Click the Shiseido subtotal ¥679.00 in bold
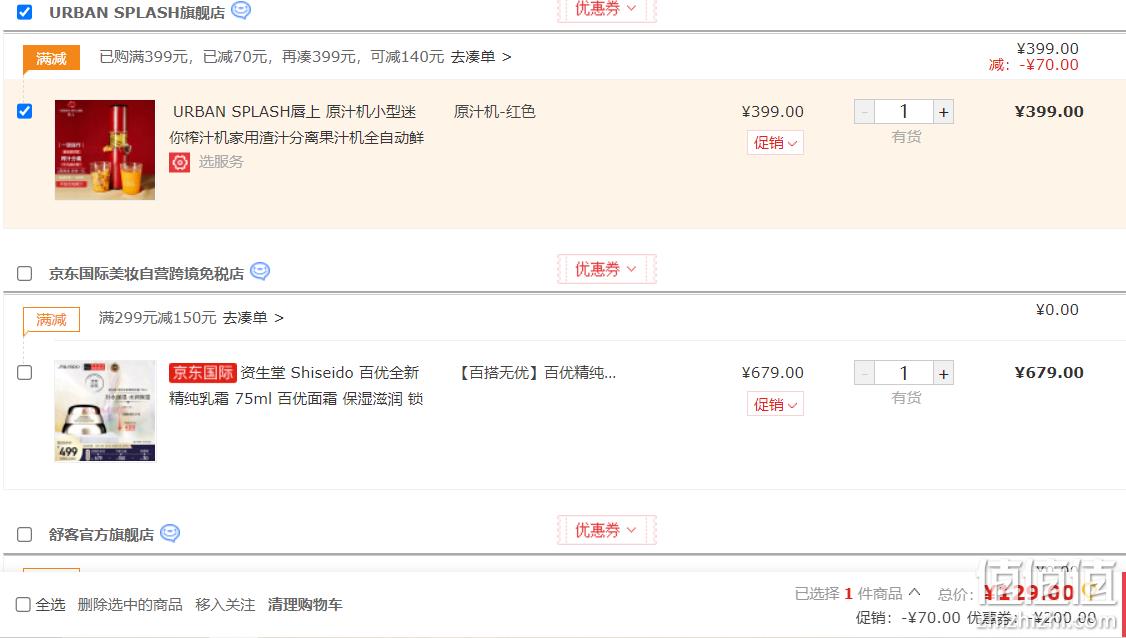This screenshot has height=638, width=1126. [1049, 372]
